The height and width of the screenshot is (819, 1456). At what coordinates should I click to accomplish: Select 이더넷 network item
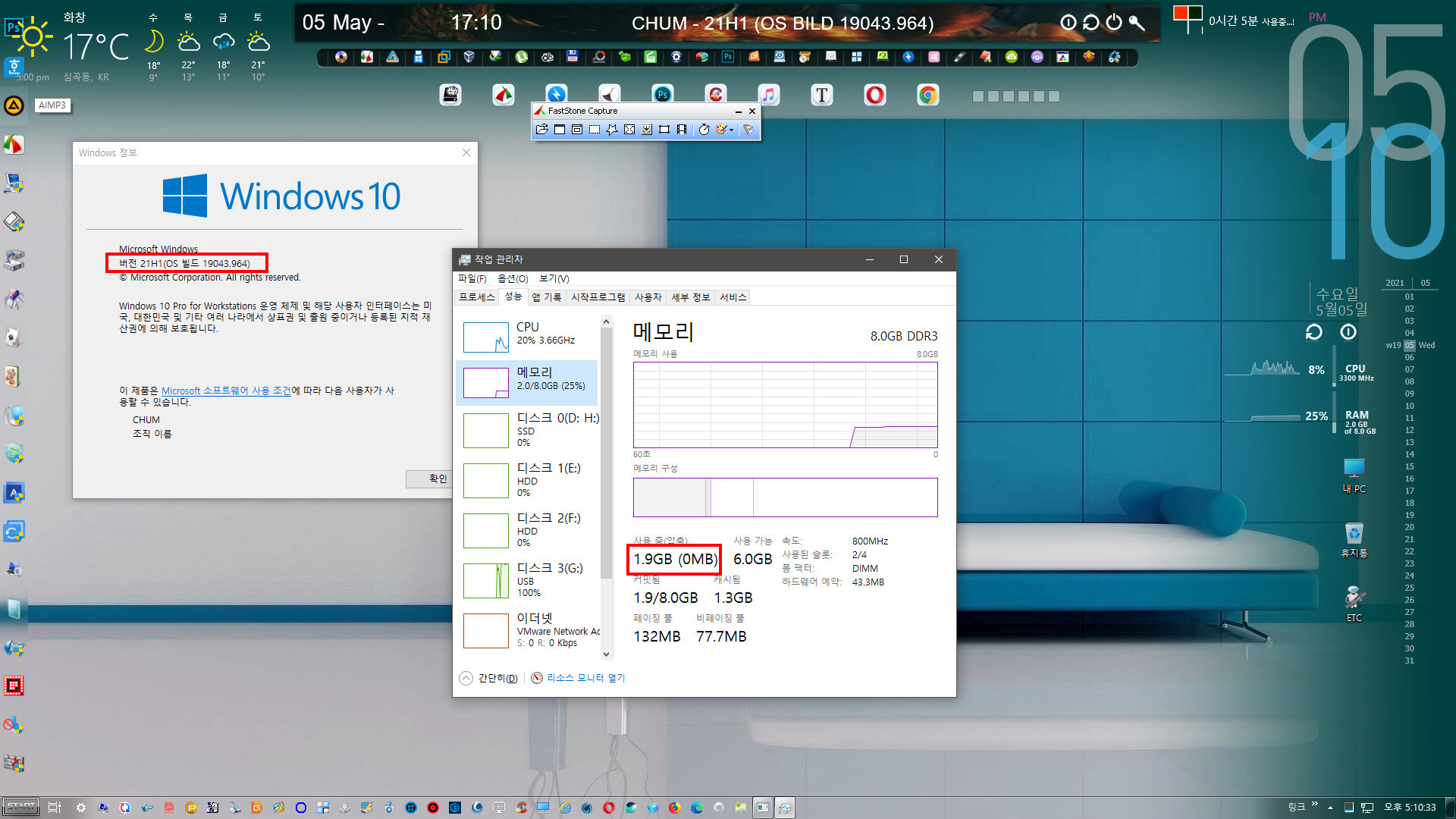point(528,630)
